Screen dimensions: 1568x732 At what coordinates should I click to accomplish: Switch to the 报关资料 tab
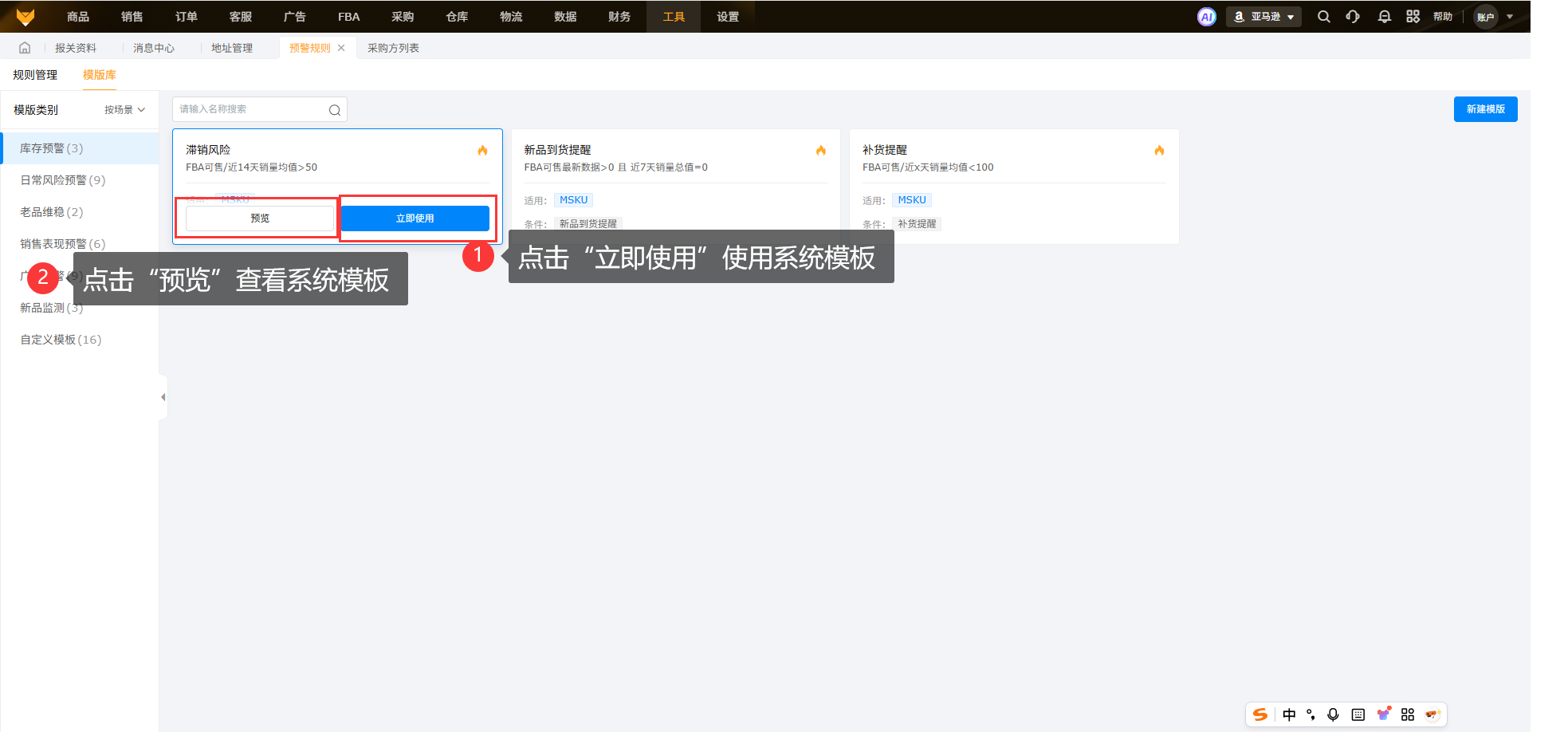pos(76,48)
